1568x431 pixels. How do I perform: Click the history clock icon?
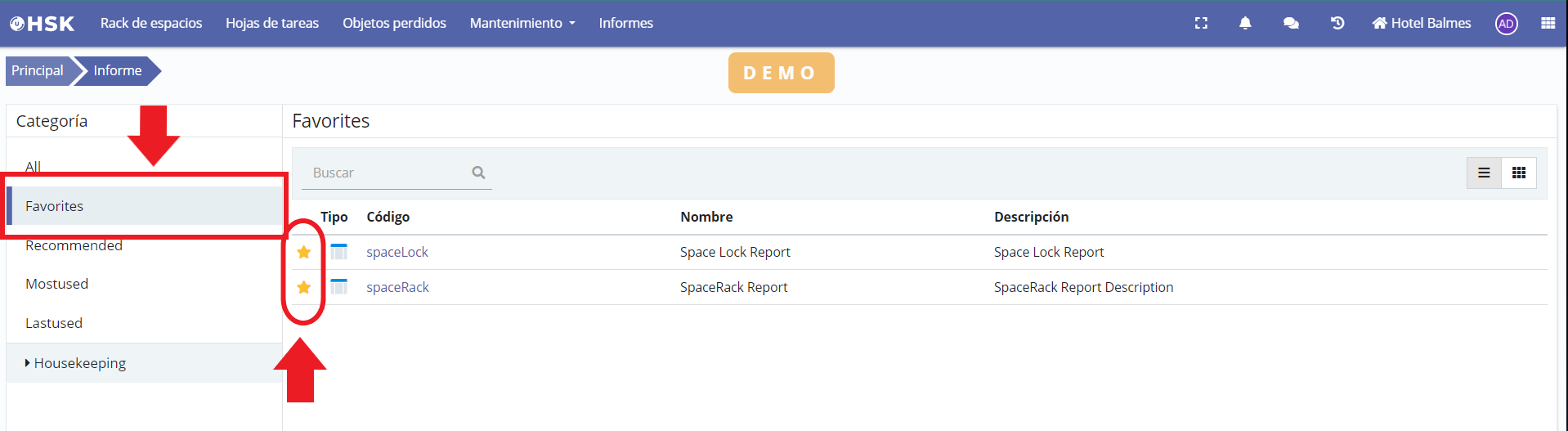[1337, 23]
